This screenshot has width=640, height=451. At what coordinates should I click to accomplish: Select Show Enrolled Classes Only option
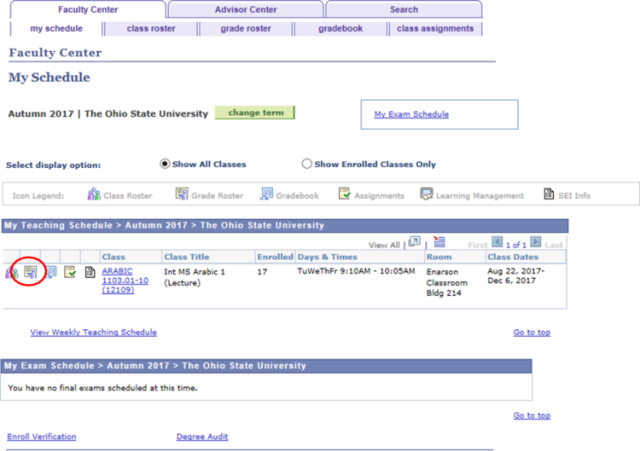coord(307,164)
